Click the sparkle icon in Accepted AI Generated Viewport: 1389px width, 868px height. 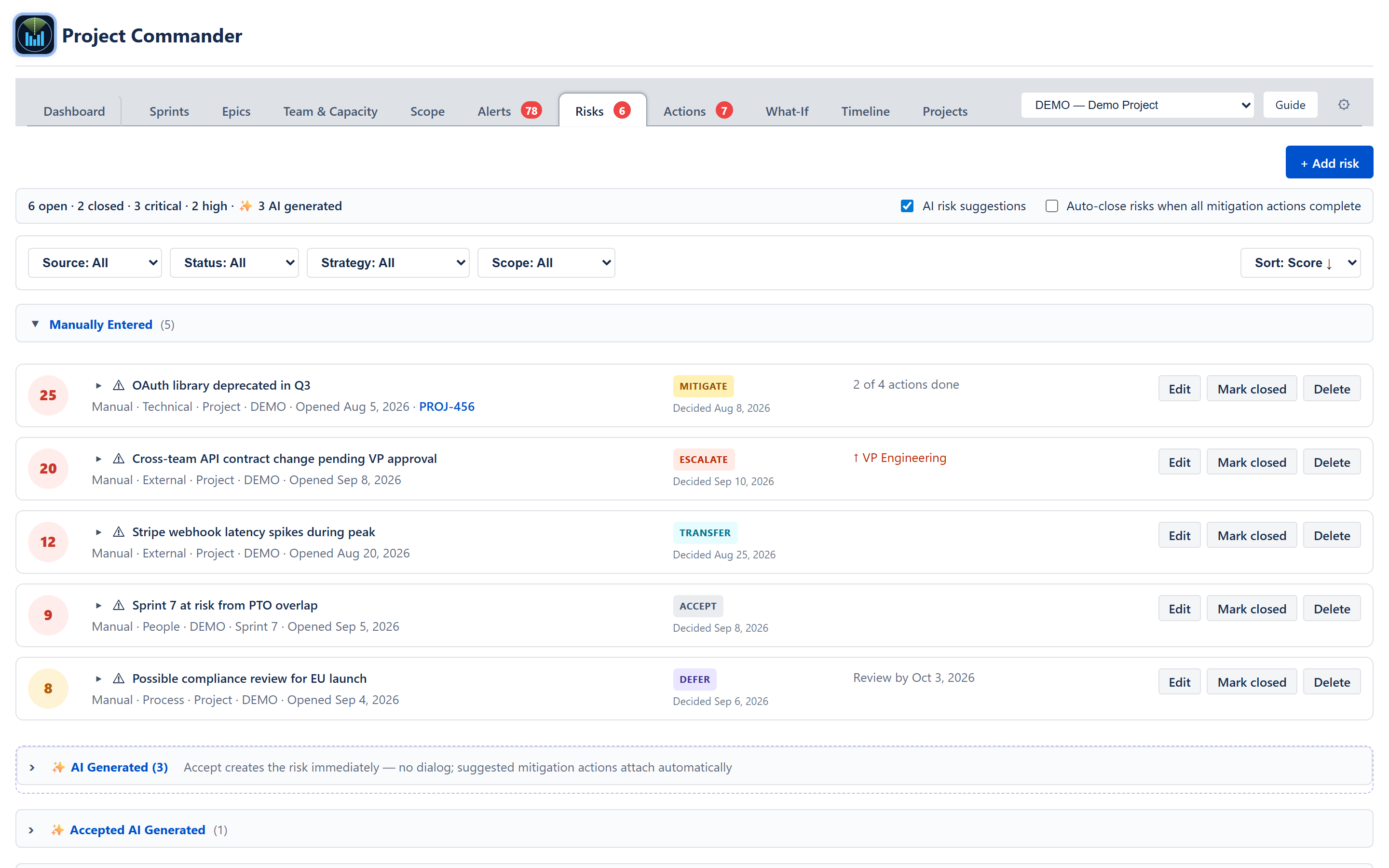click(57, 830)
